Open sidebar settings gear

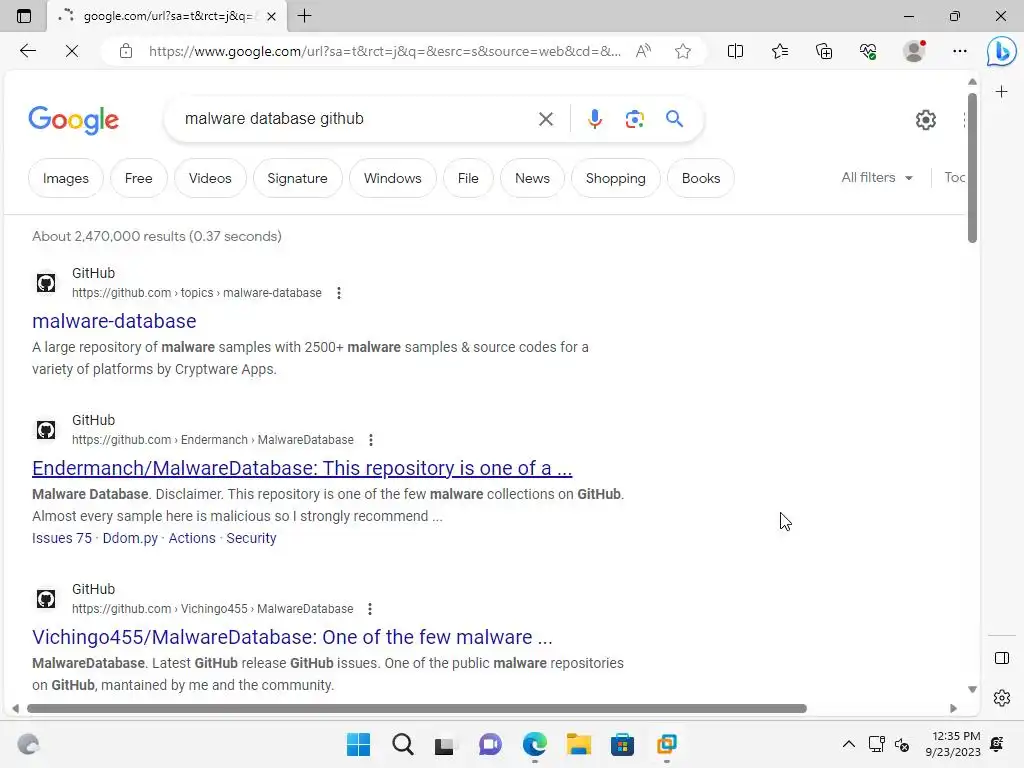[x=1001, y=698]
